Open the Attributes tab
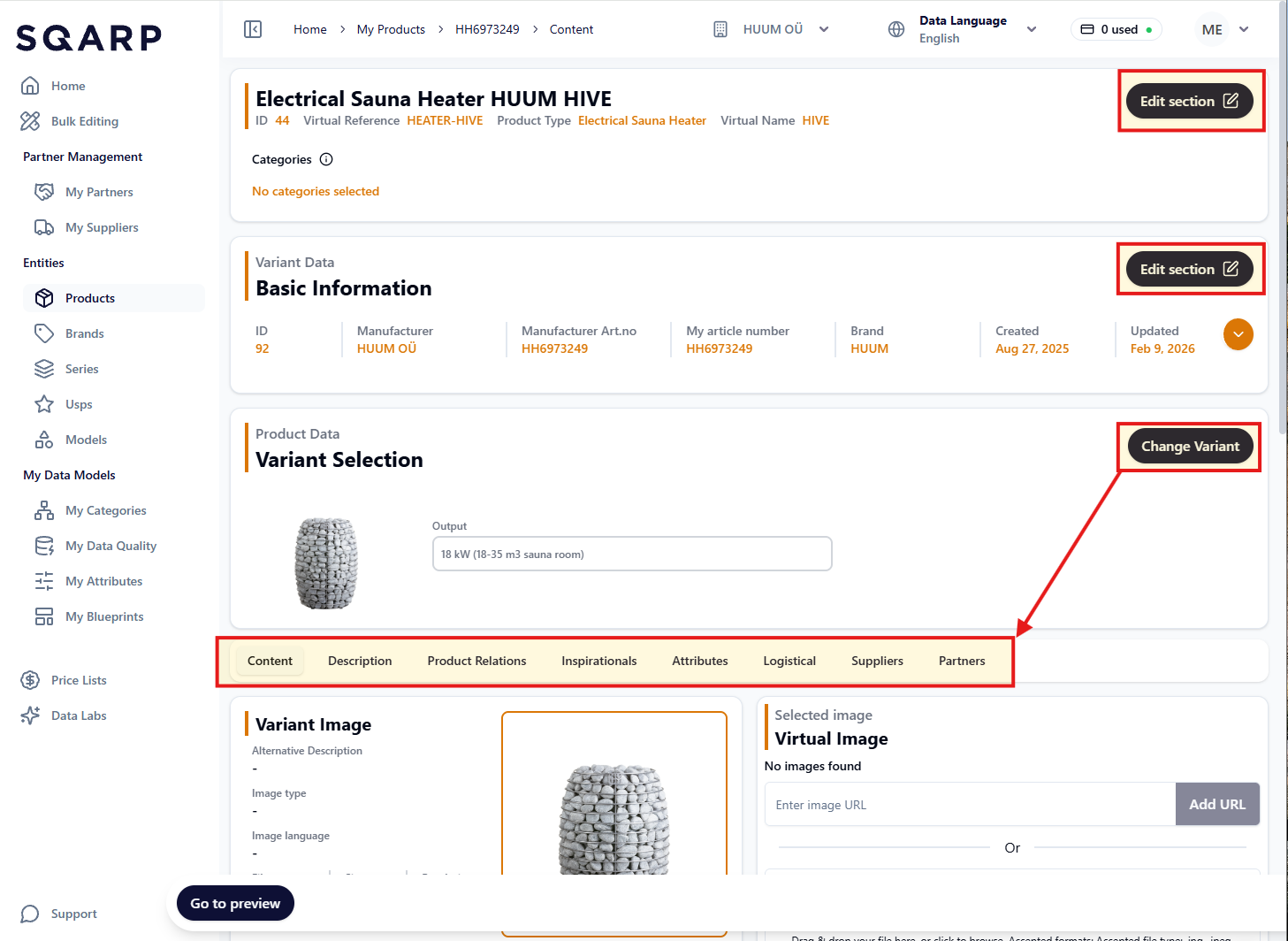The width and height of the screenshot is (1288, 941). point(699,661)
